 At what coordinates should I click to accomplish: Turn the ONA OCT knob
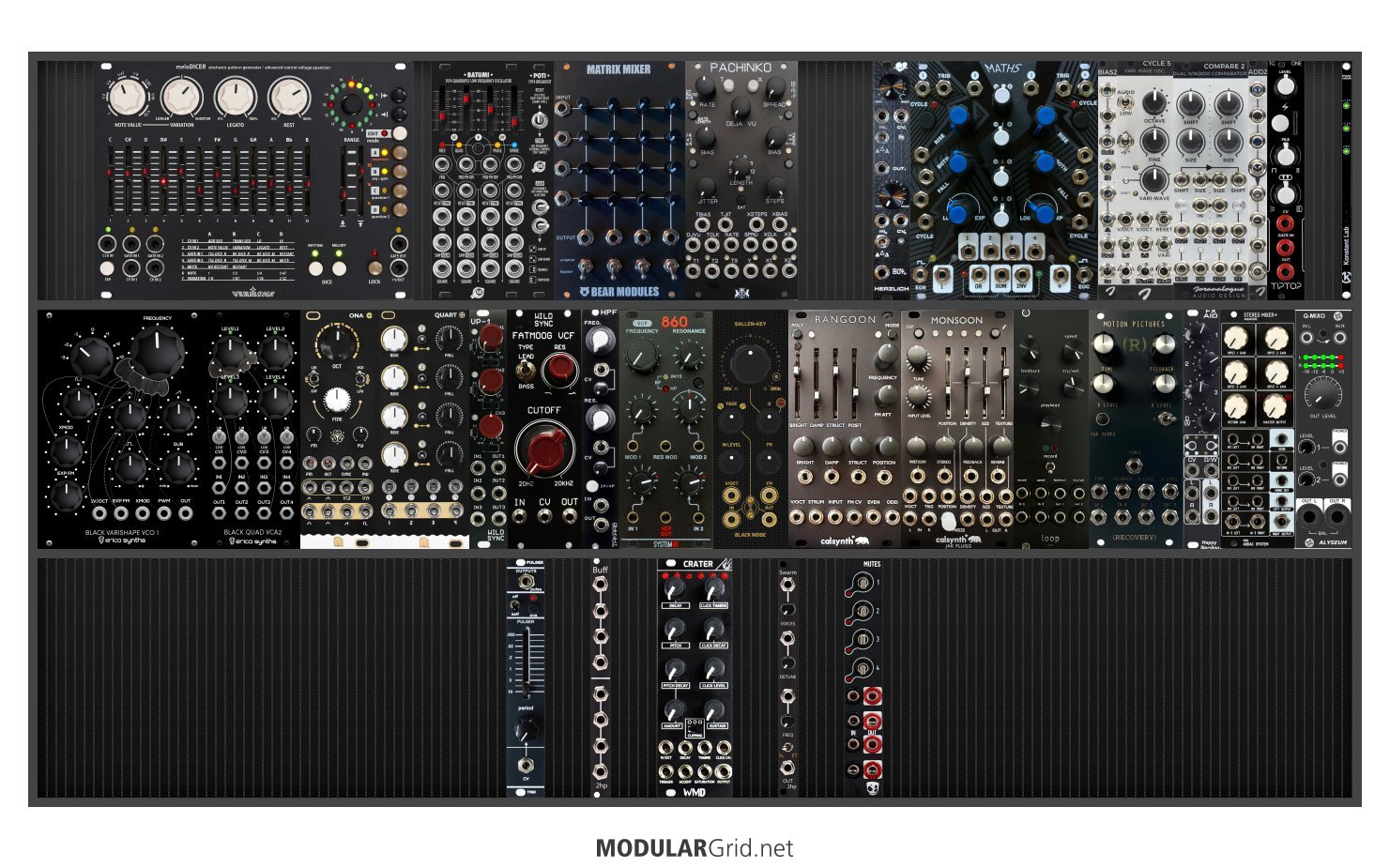click(x=337, y=345)
